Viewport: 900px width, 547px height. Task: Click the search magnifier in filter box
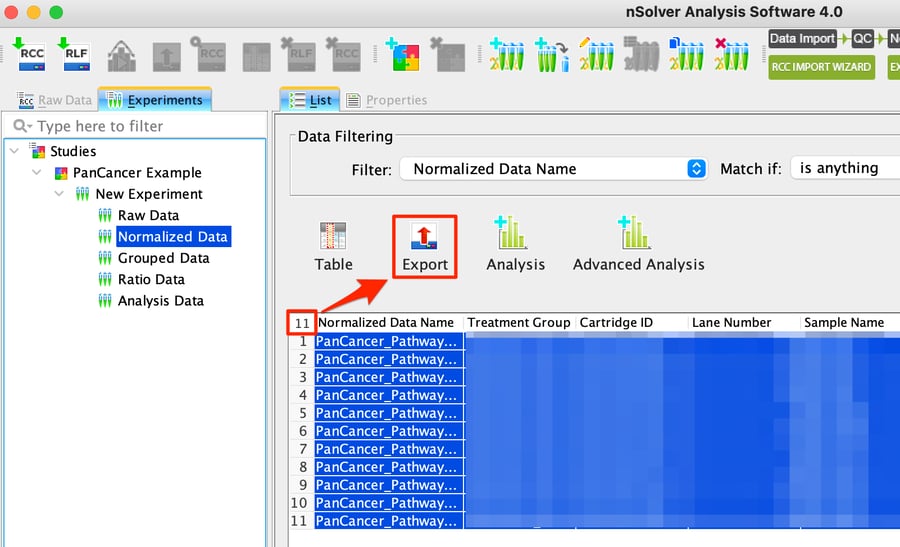pyautogui.click(x=22, y=126)
